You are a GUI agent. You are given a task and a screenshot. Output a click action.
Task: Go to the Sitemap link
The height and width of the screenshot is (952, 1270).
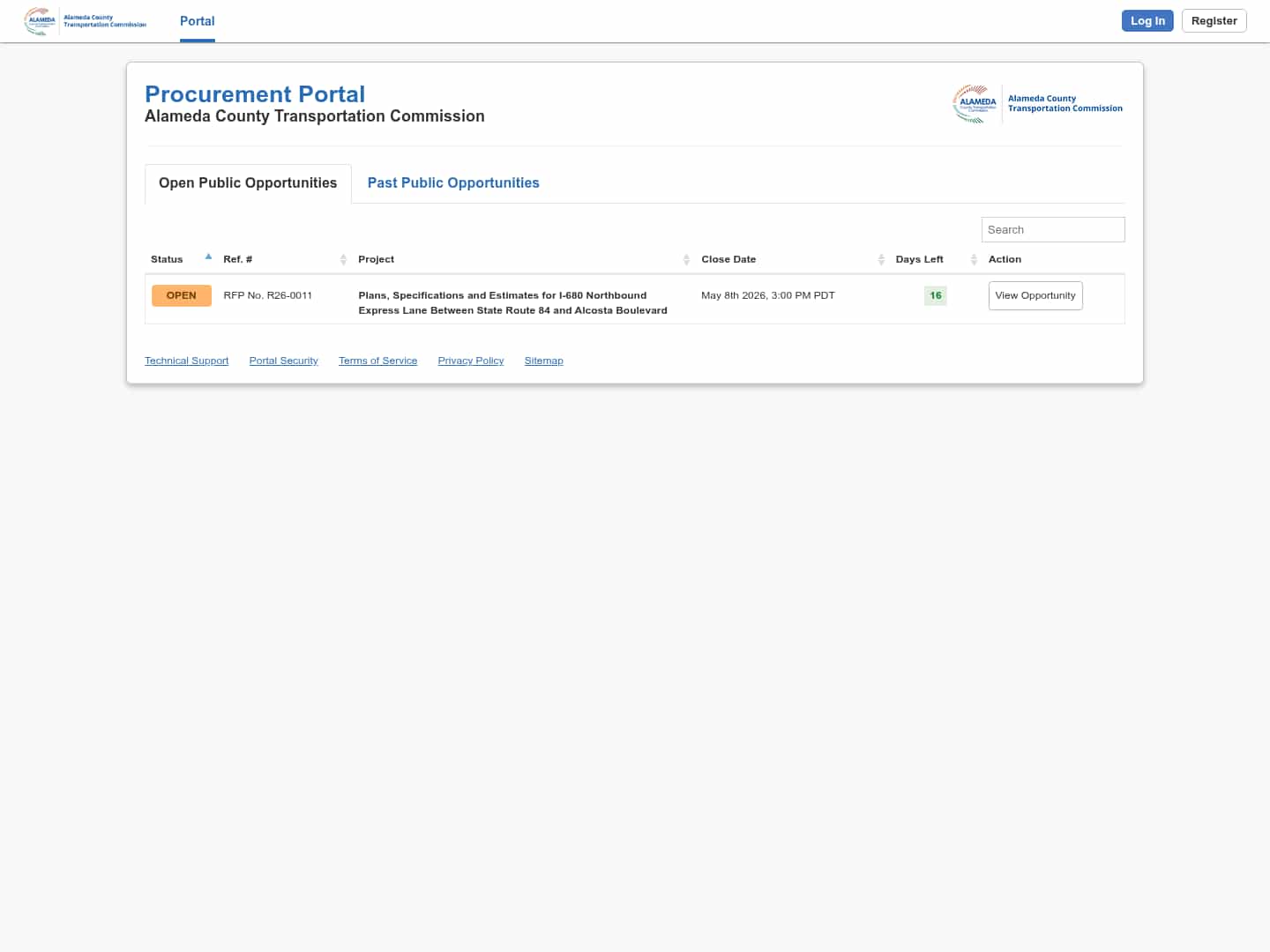[x=543, y=361]
